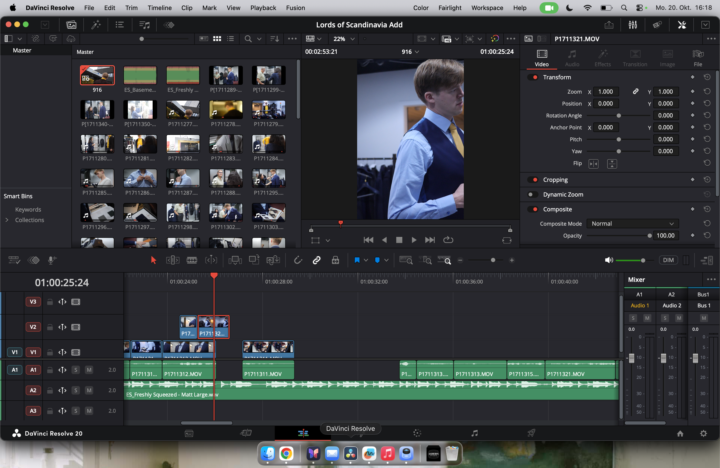Solo the A1 audio track

click(76, 370)
